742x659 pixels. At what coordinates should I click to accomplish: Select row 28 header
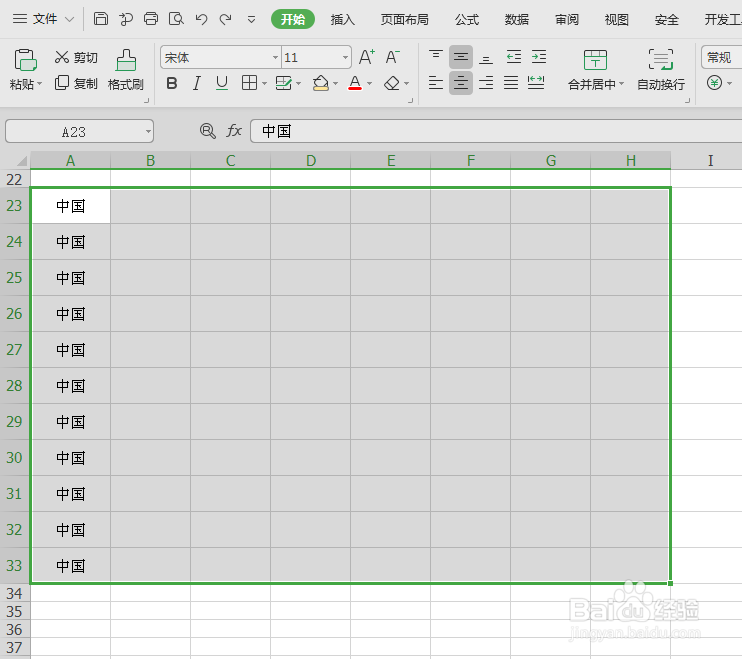(x=15, y=386)
